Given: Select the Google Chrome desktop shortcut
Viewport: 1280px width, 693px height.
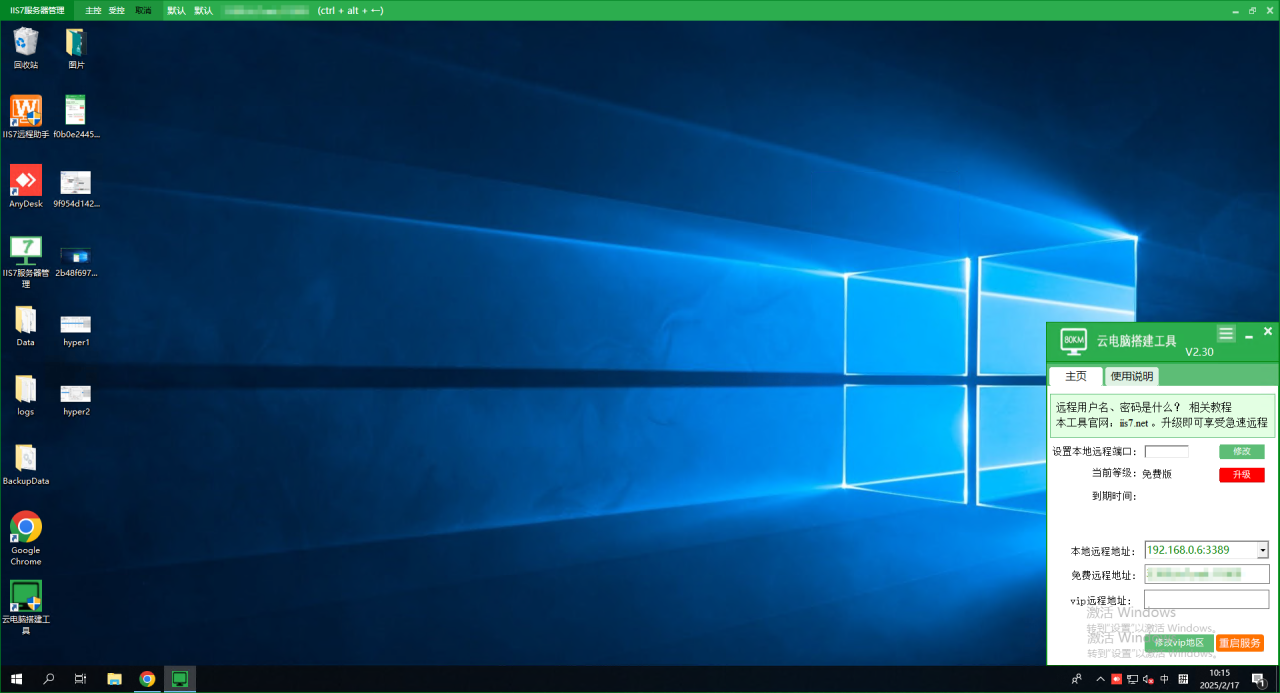Looking at the screenshot, I should point(26,538).
